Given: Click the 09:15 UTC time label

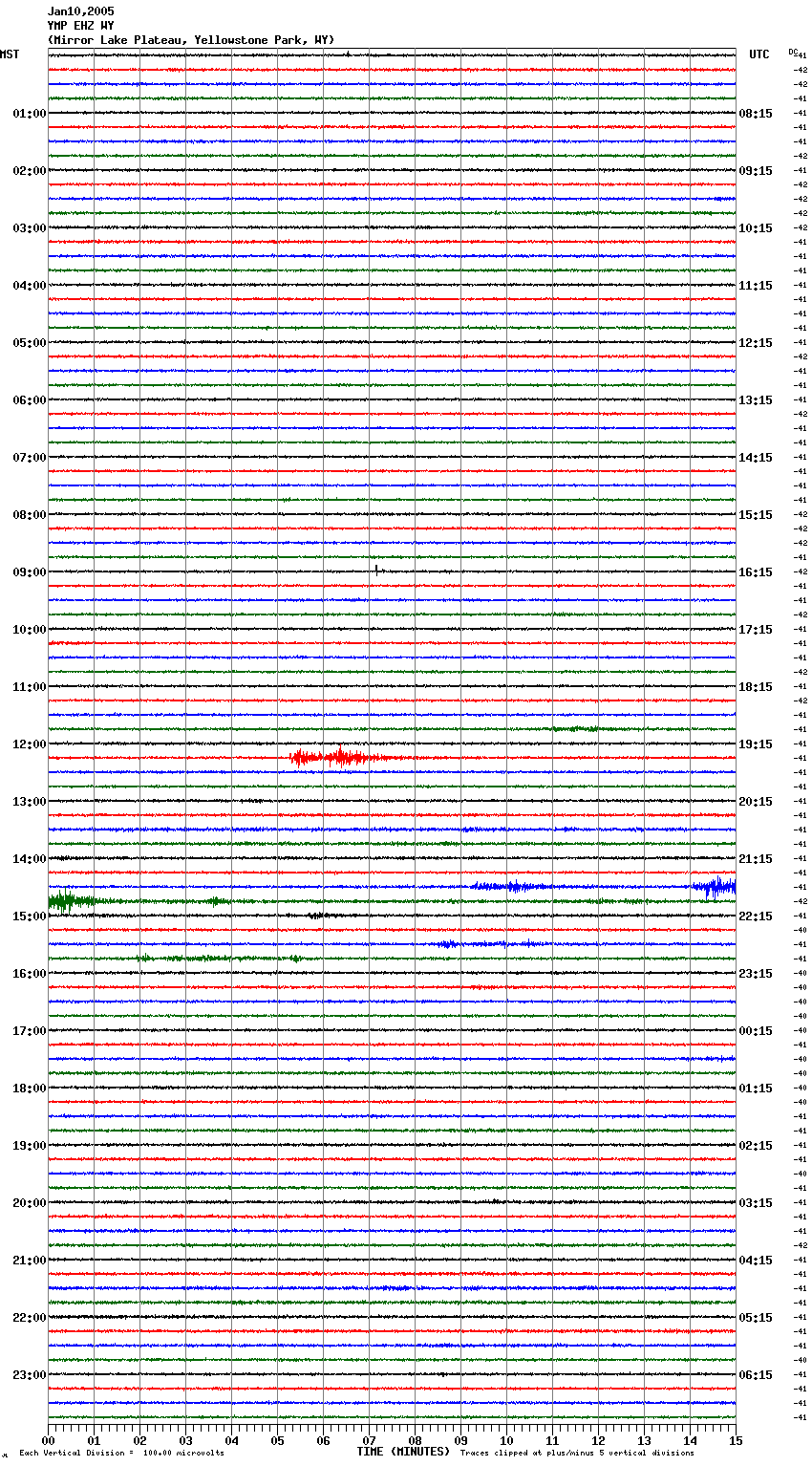Looking at the screenshot, I should (756, 171).
